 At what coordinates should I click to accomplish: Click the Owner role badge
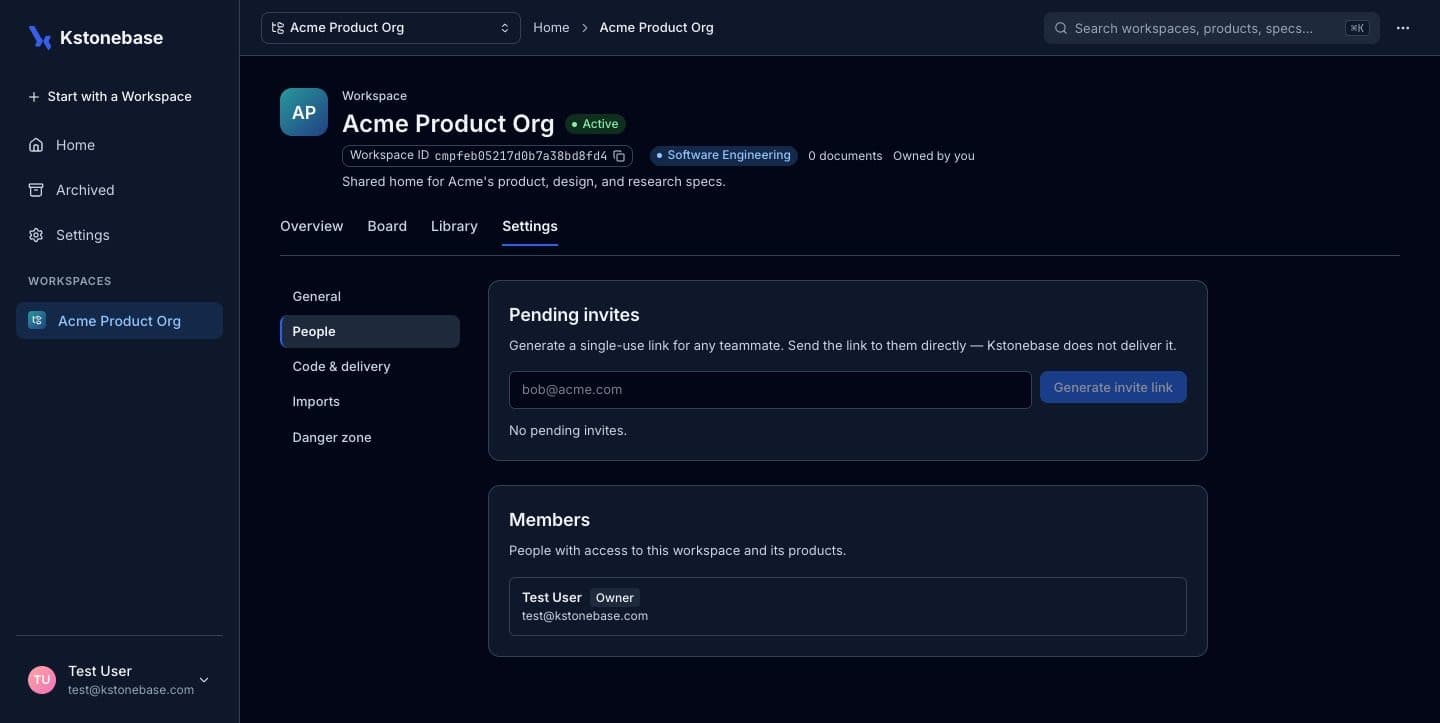pyautogui.click(x=615, y=598)
